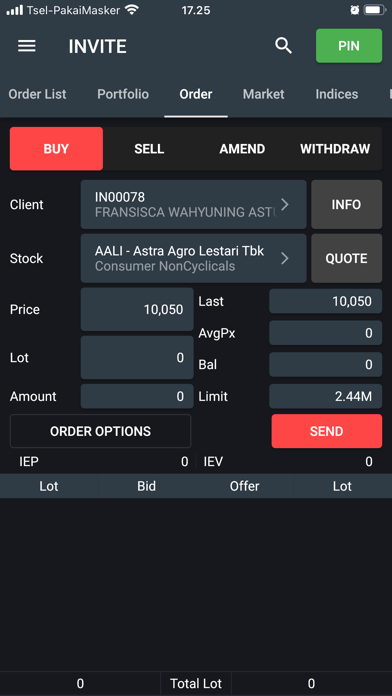Select SELL order mode
The width and height of the screenshot is (392, 696).
click(149, 149)
